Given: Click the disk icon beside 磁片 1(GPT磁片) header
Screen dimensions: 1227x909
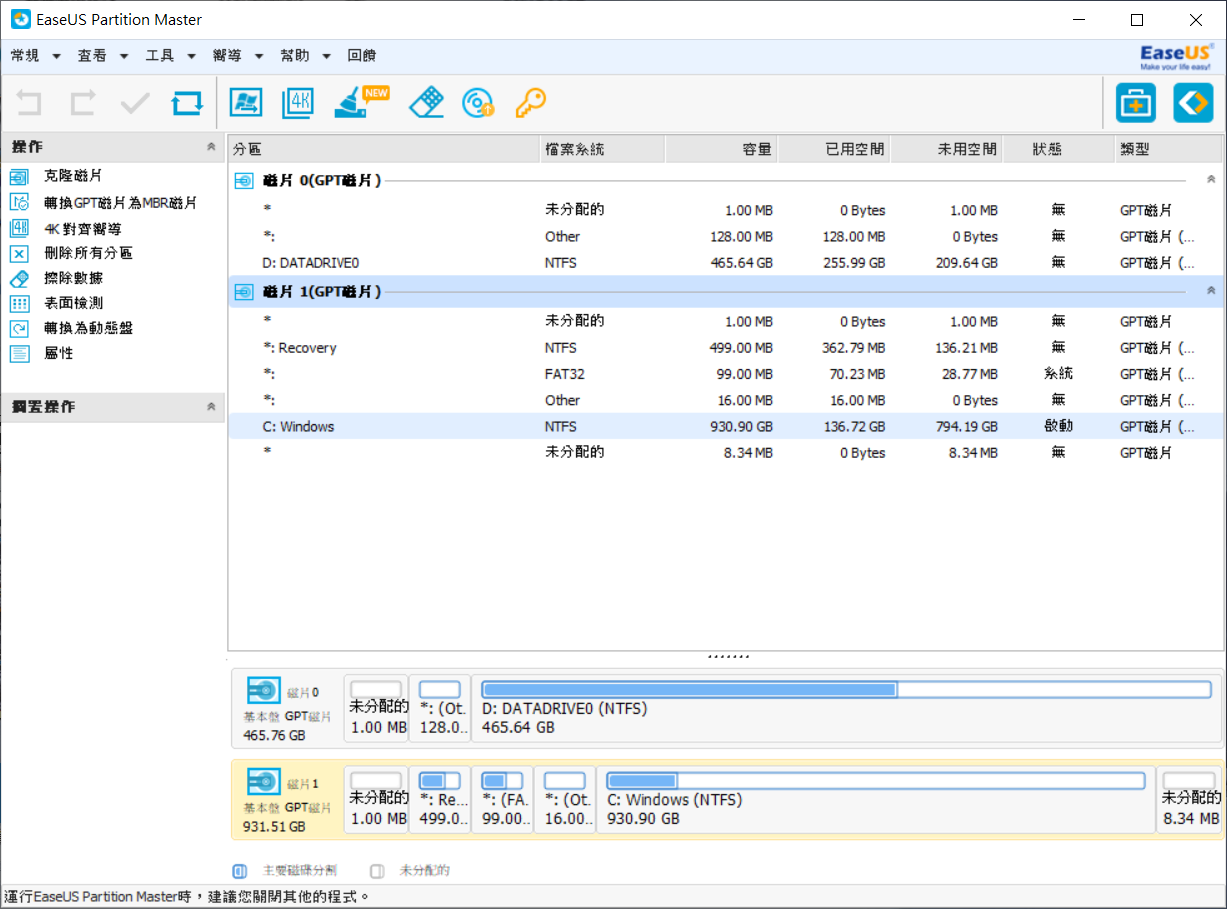Looking at the screenshot, I should (245, 292).
